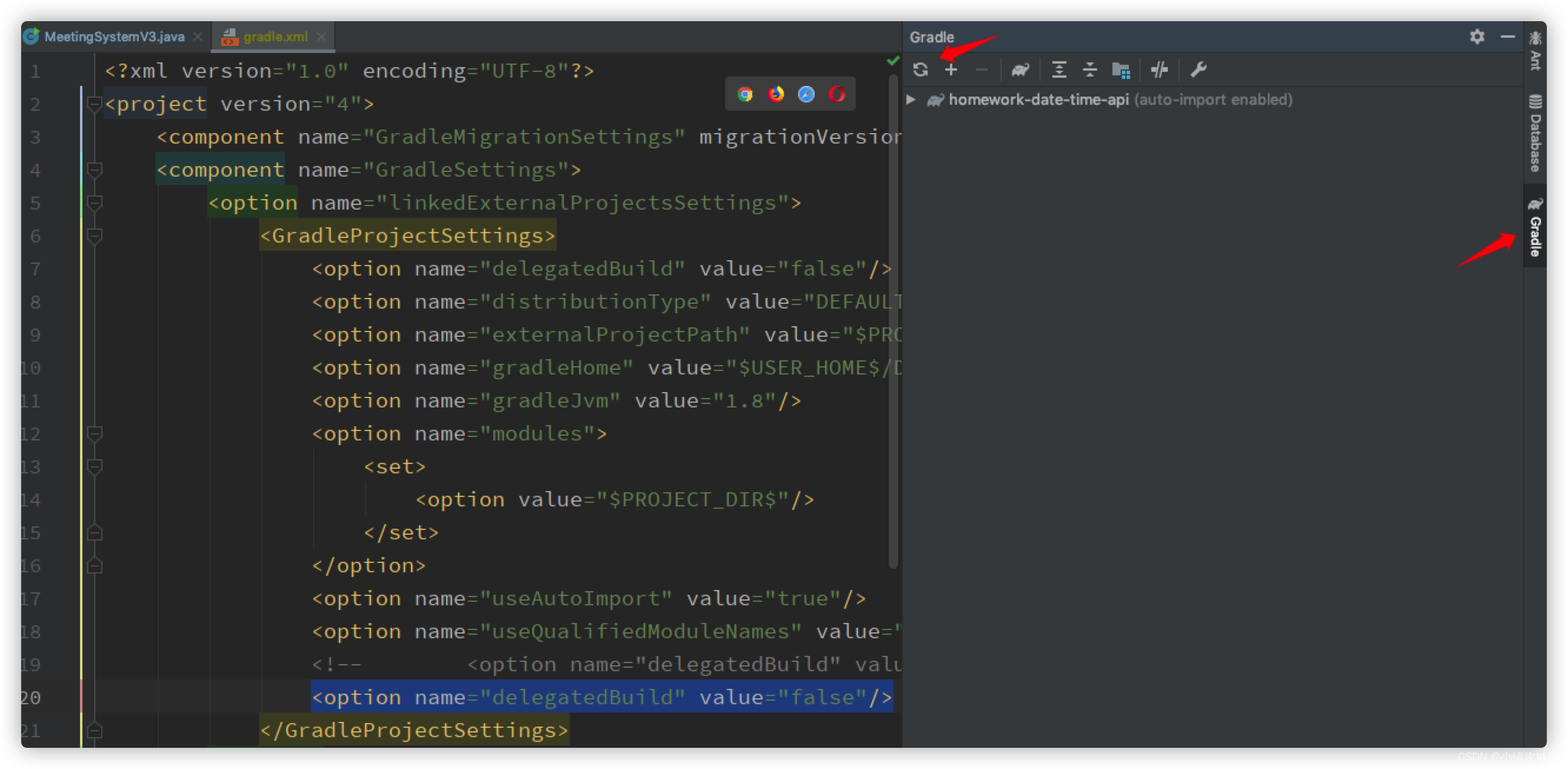Click Collapse All in Gradle toolbar
Screen dimensions: 1568x769
click(1089, 70)
